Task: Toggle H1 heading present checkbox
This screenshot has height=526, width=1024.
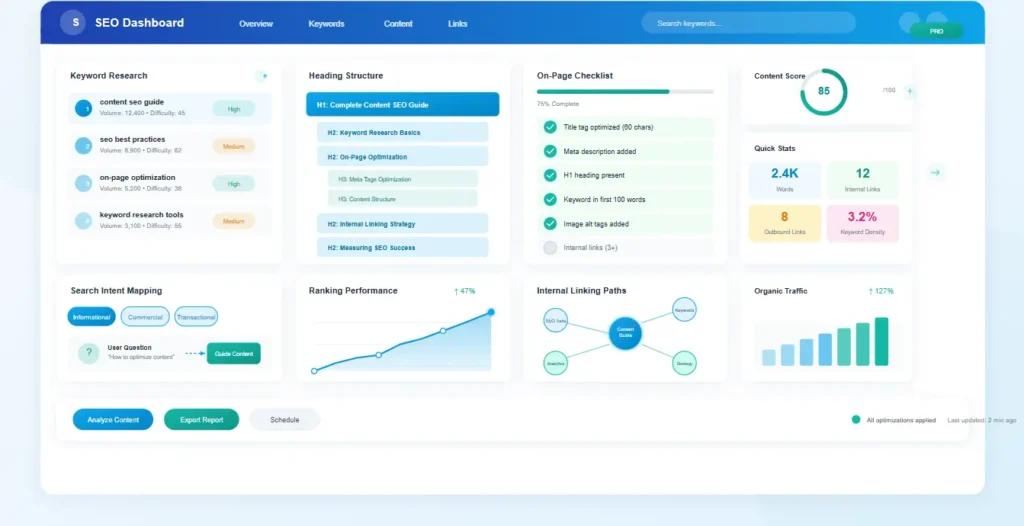Action: click(550, 175)
